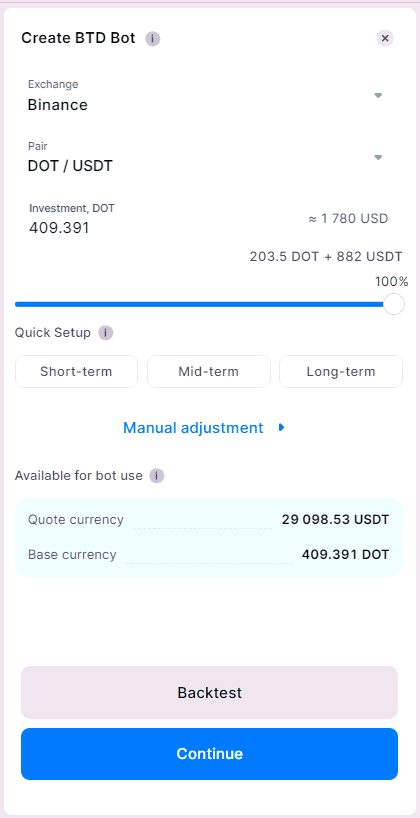Click the middle of the investment slider track
Viewport: 420px width, 818px height.
pos(203,304)
